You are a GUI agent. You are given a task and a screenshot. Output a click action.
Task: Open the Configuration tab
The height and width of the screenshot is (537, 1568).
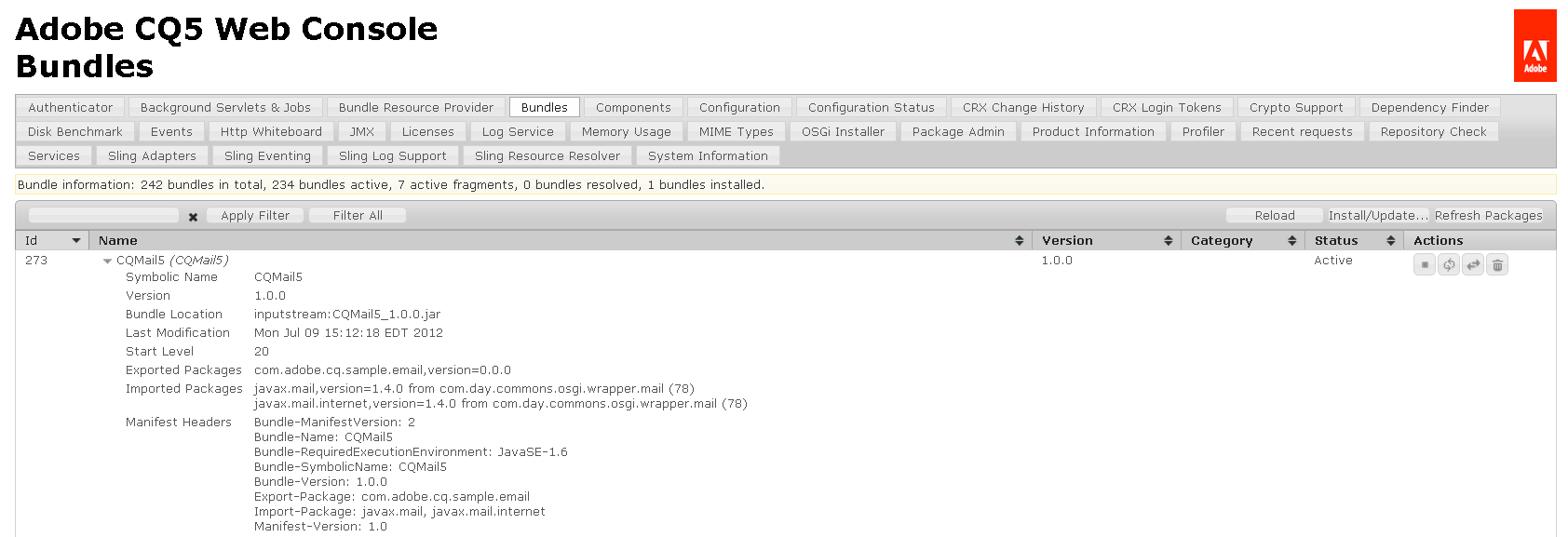739,107
